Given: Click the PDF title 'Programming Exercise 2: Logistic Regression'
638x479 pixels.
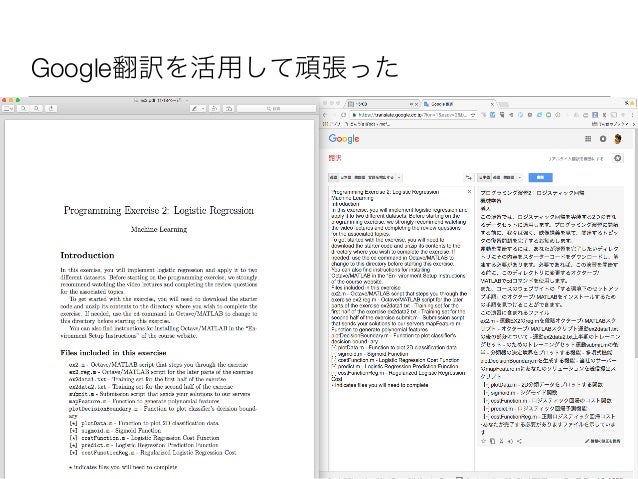Looking at the screenshot, I should (159, 210).
